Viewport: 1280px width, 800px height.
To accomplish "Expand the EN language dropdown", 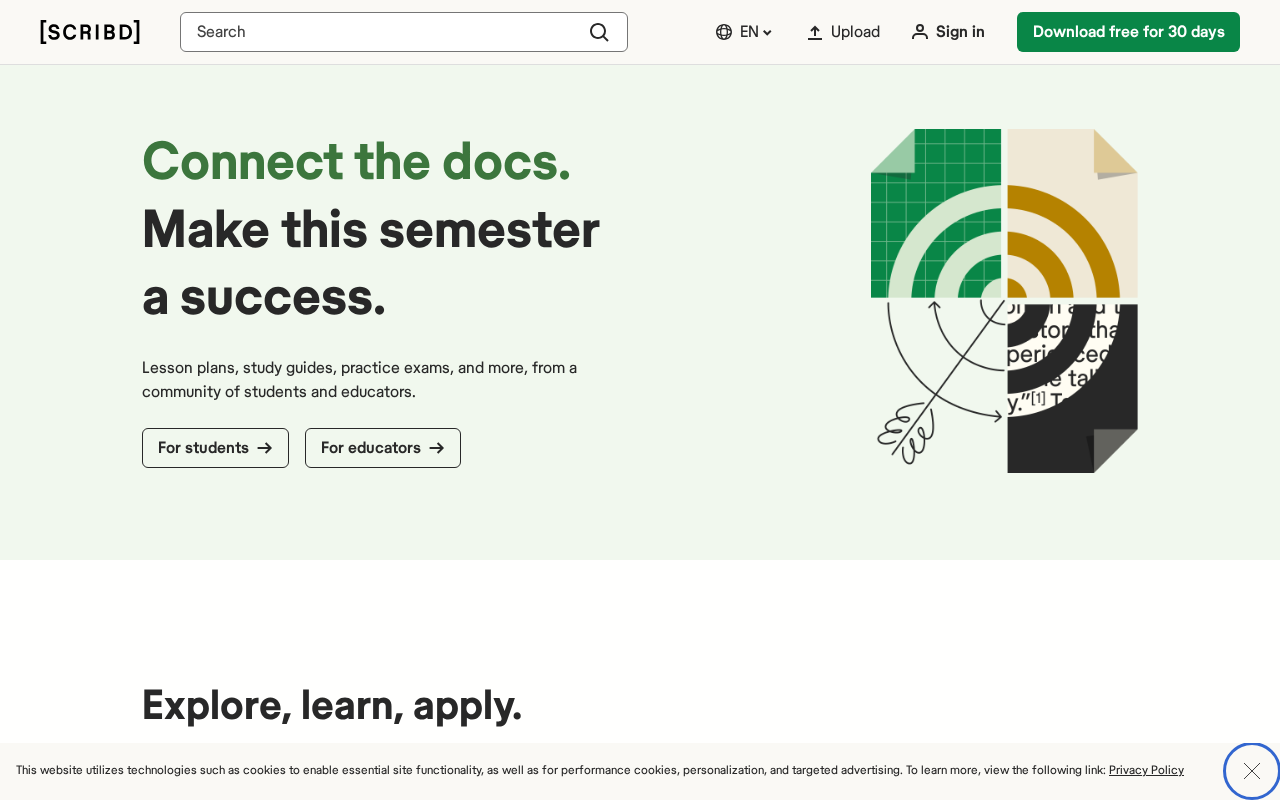I will coord(745,32).
